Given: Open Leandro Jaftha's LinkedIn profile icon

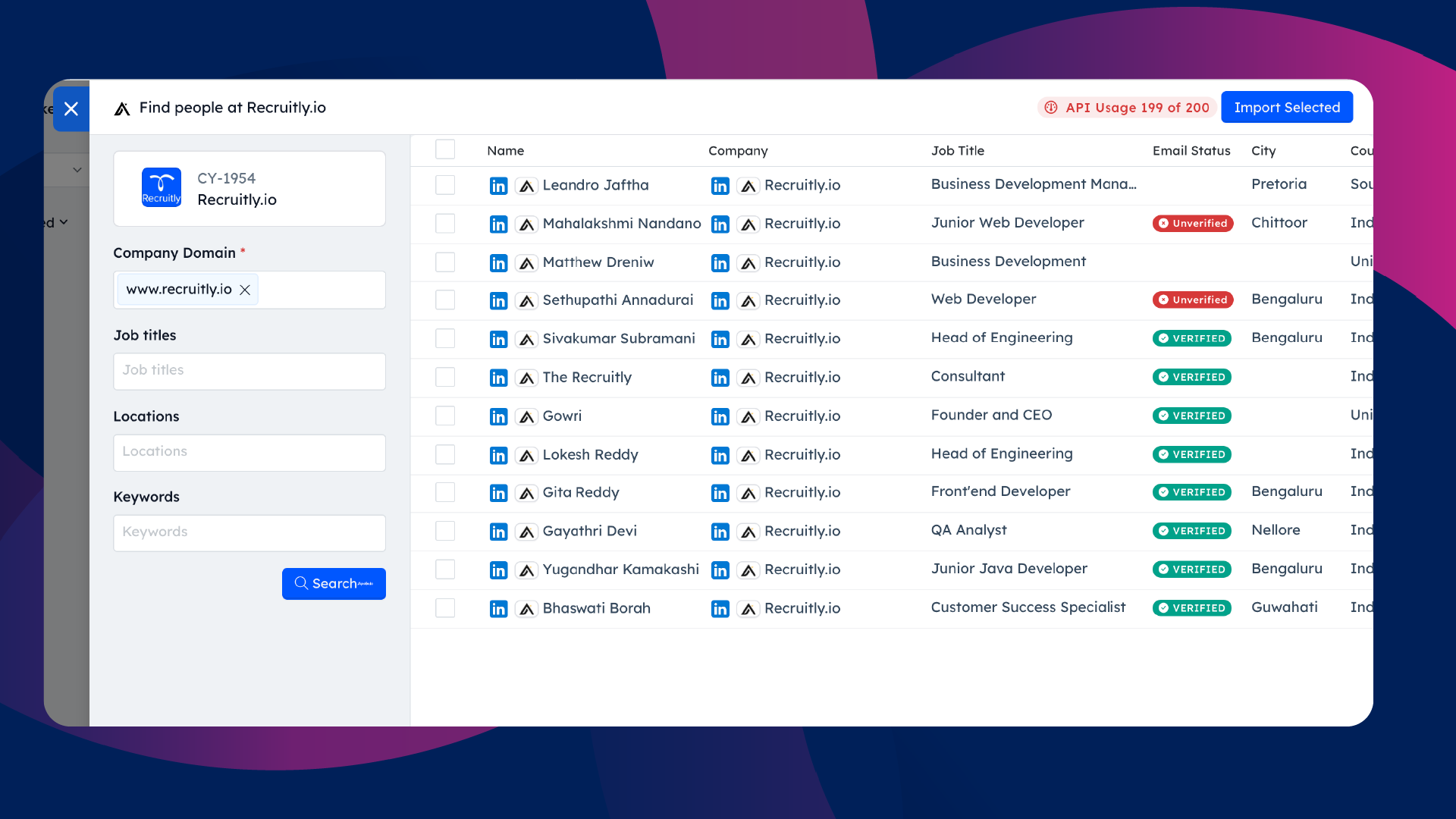Looking at the screenshot, I should click(x=498, y=186).
